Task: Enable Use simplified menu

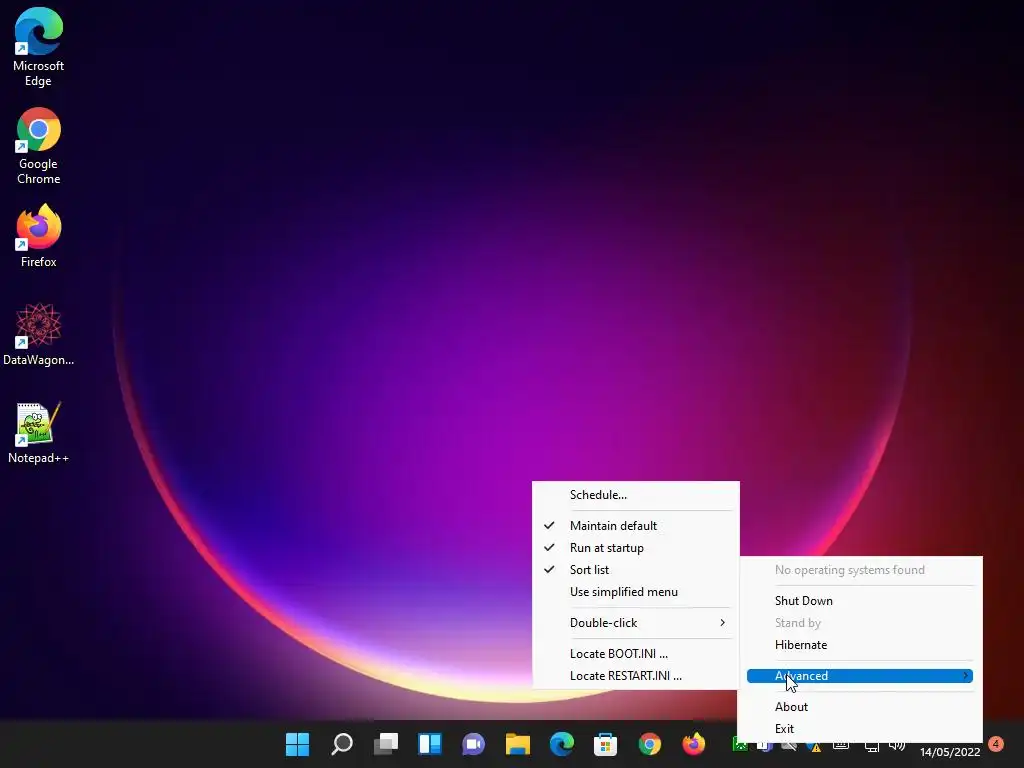Action: click(x=635, y=592)
